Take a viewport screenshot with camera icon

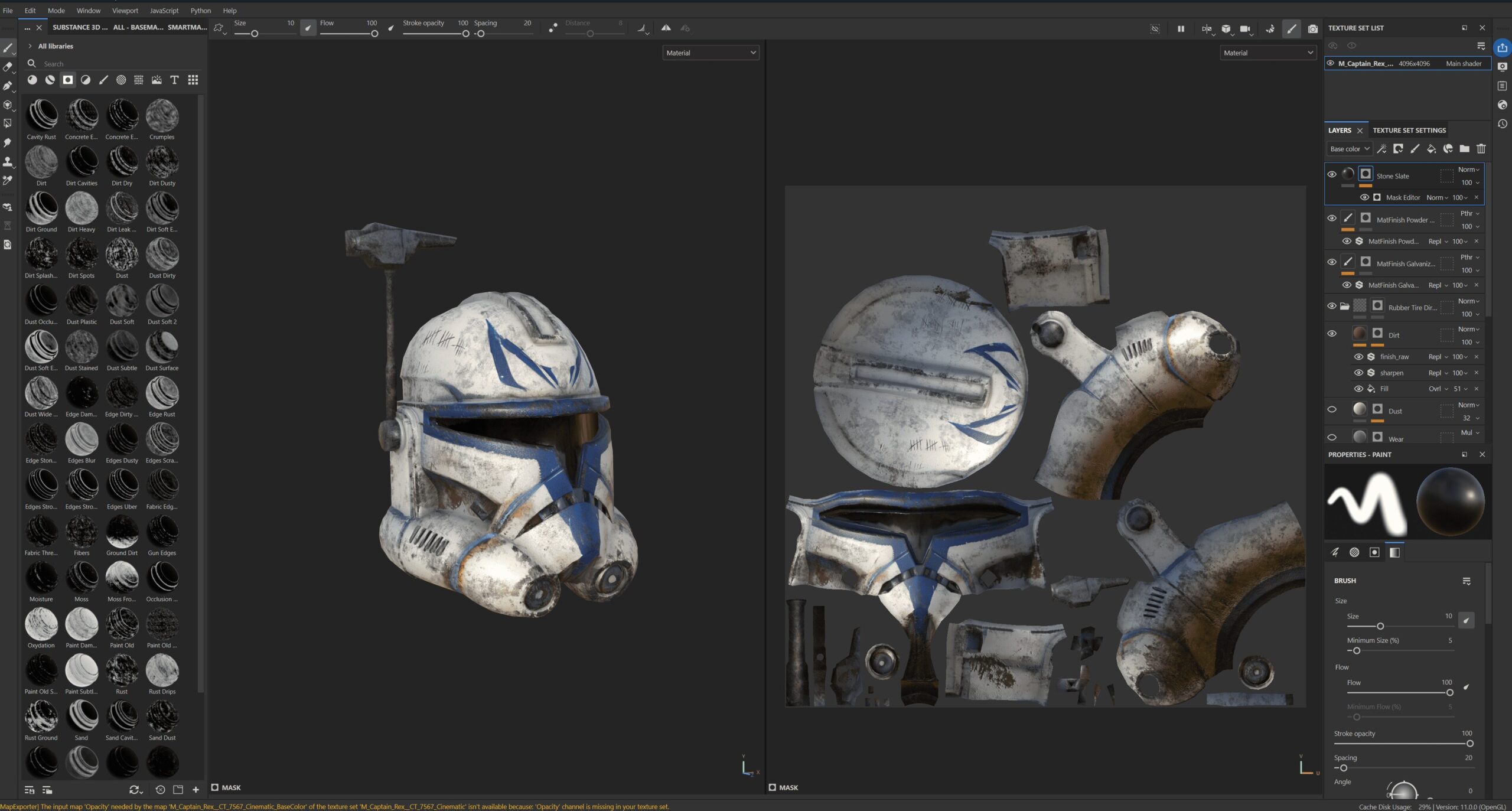coord(1312,28)
